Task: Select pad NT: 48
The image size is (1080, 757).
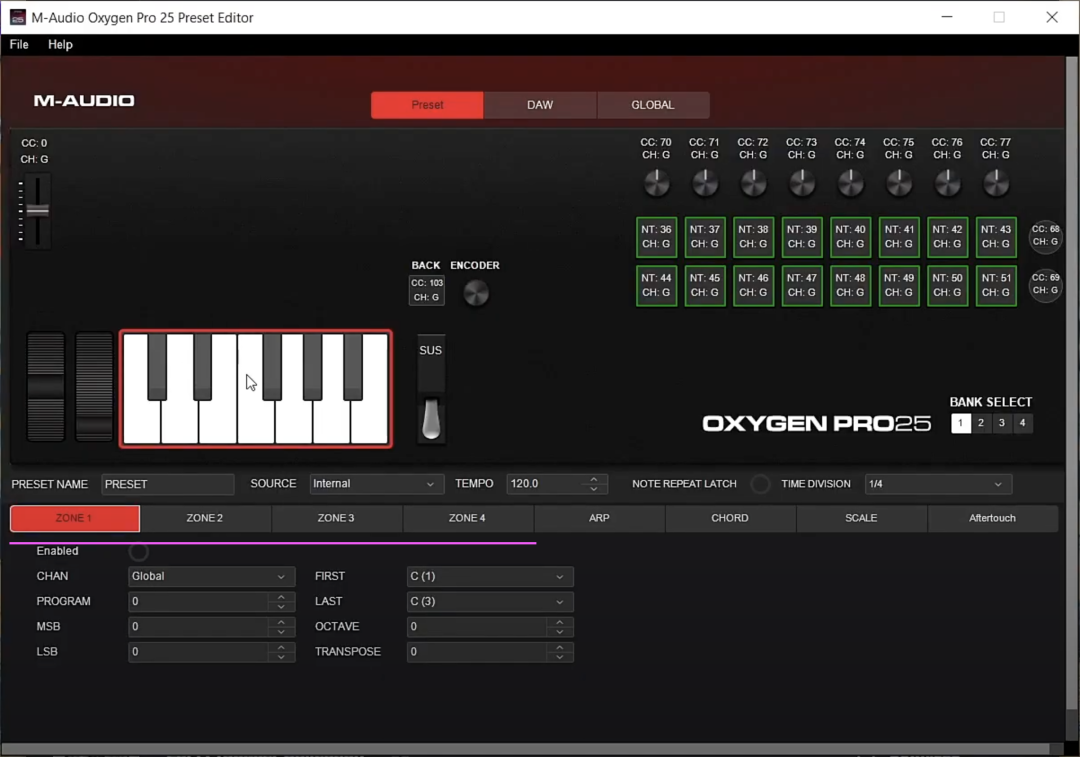Action: [x=851, y=285]
